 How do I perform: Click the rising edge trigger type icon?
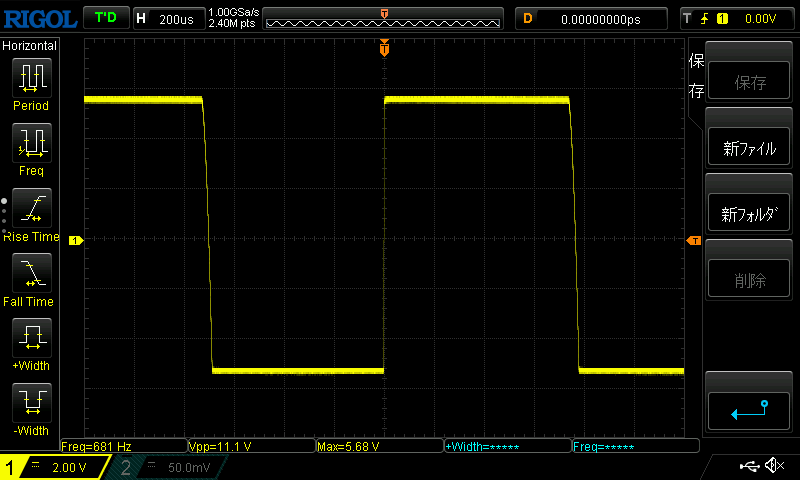click(x=705, y=19)
